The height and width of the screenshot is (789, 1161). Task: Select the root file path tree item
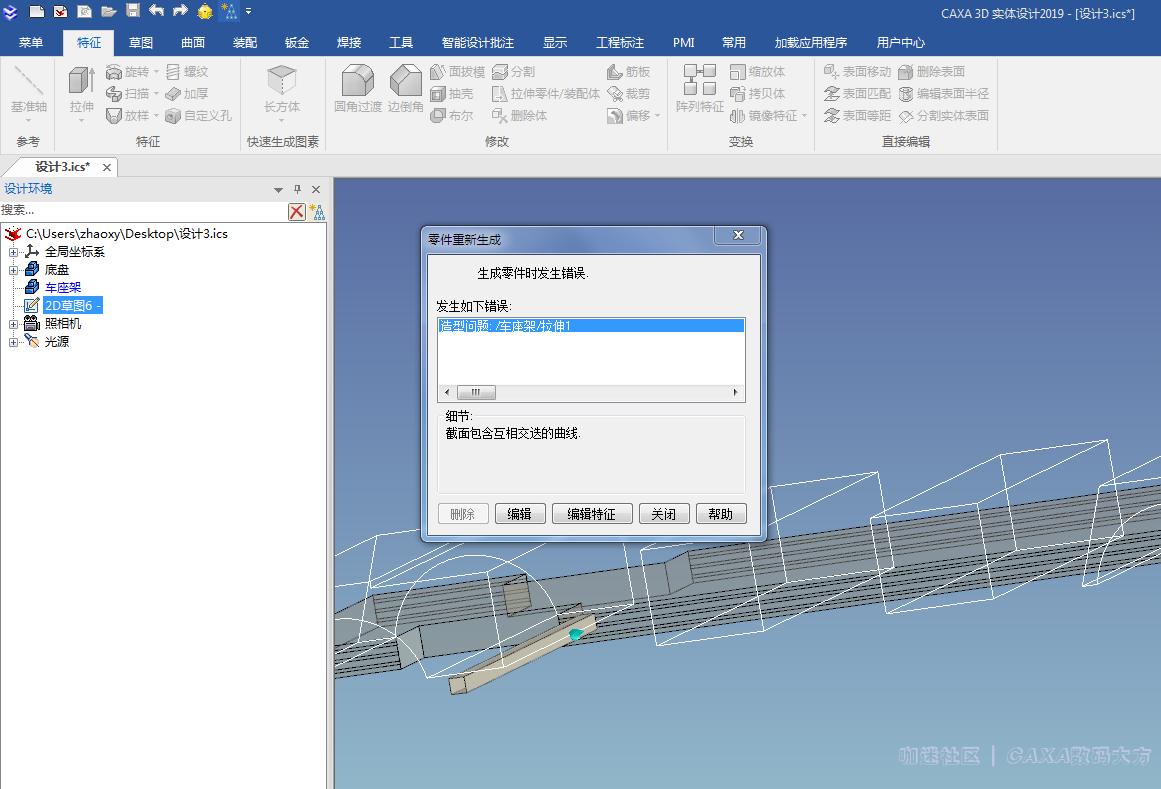(127, 234)
